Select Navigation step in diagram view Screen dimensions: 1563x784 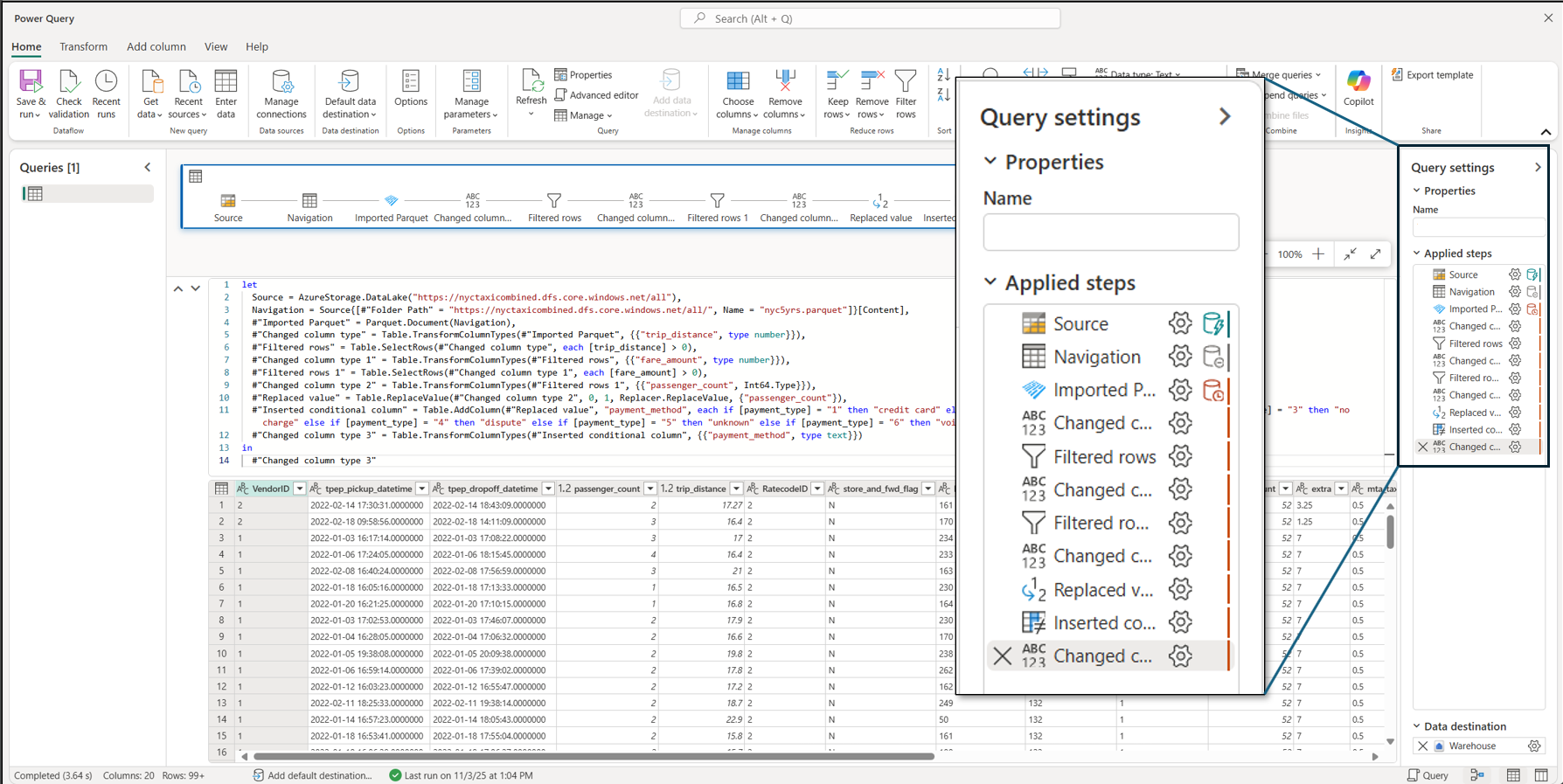point(309,208)
